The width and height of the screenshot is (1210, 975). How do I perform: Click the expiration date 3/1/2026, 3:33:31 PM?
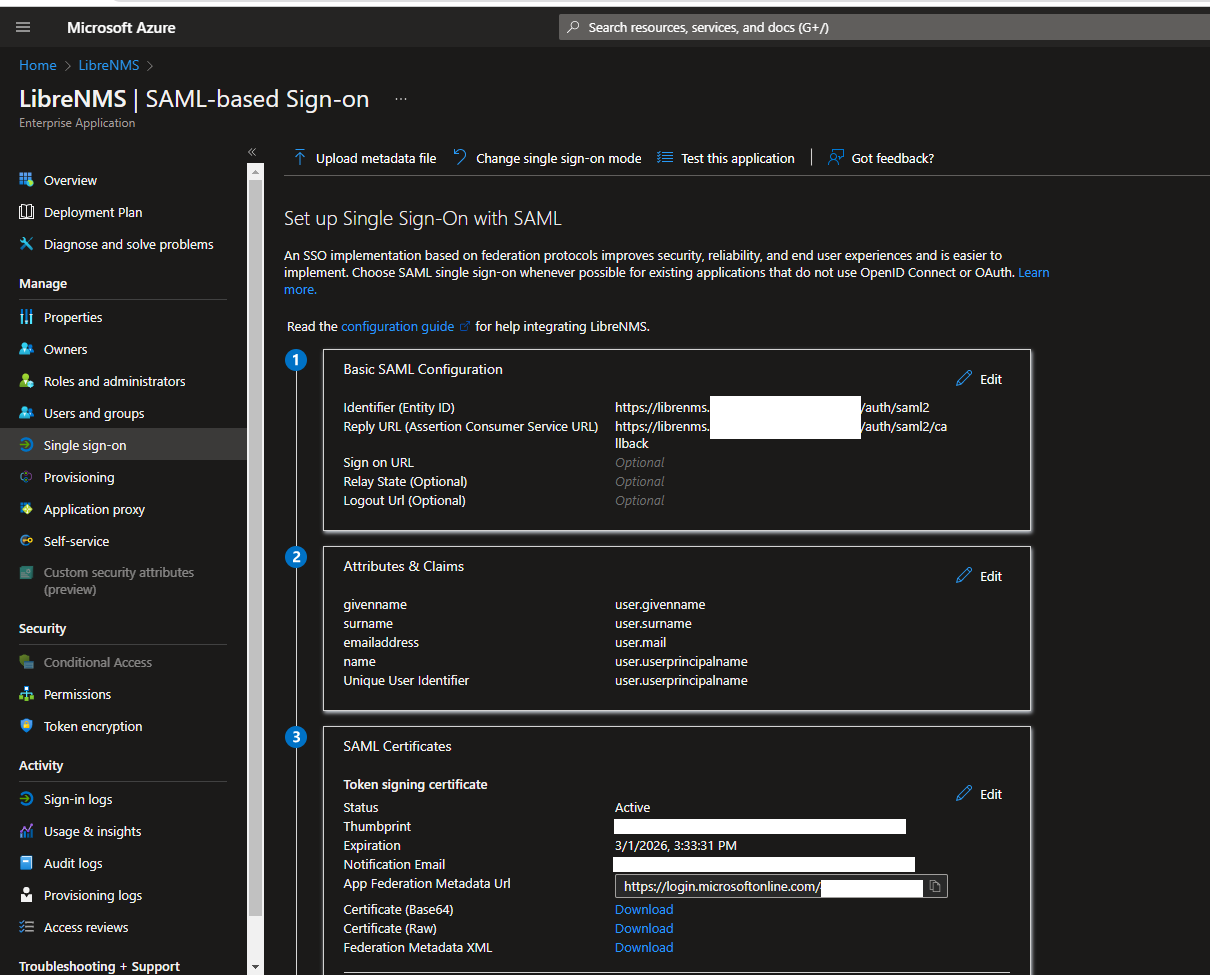[676, 845]
